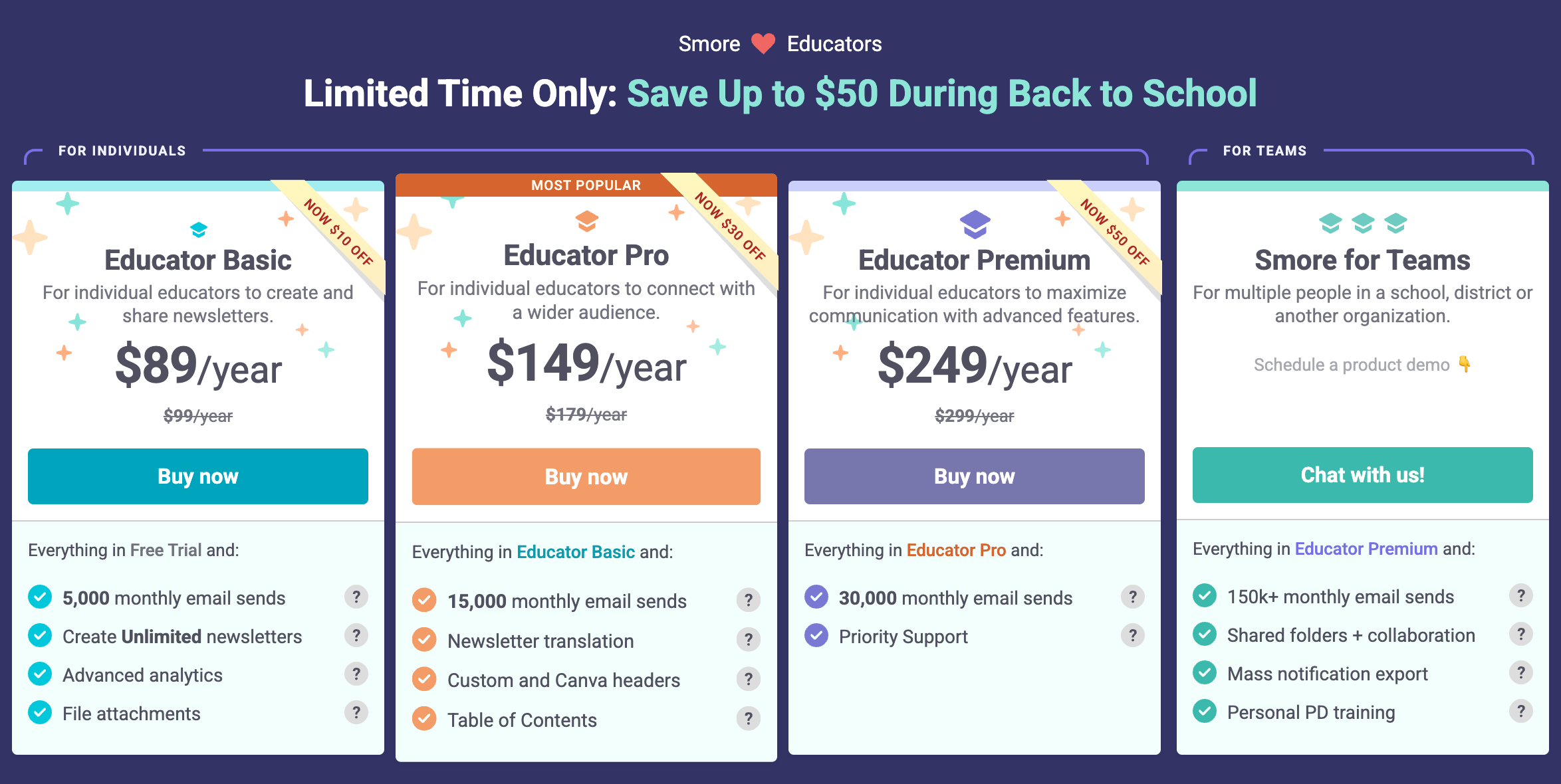Screen dimensions: 1561x784
Task: Buy the Educator Premium plan
Action: 975,476
